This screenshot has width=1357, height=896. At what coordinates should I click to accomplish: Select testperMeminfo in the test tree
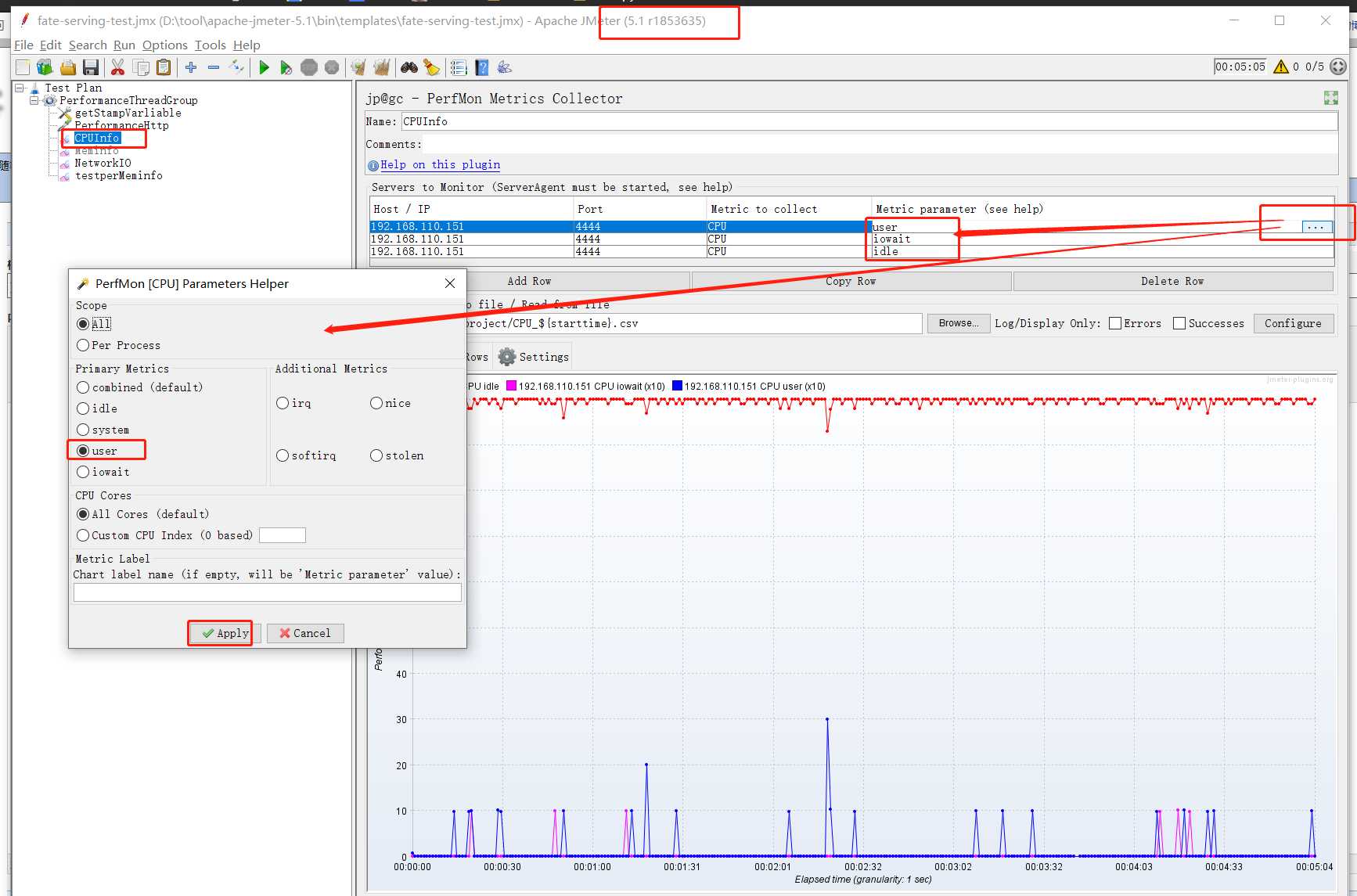[118, 175]
